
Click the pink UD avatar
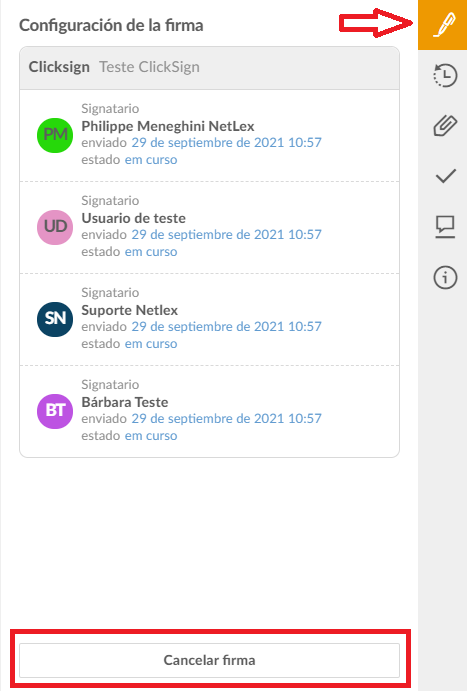pyautogui.click(x=55, y=227)
